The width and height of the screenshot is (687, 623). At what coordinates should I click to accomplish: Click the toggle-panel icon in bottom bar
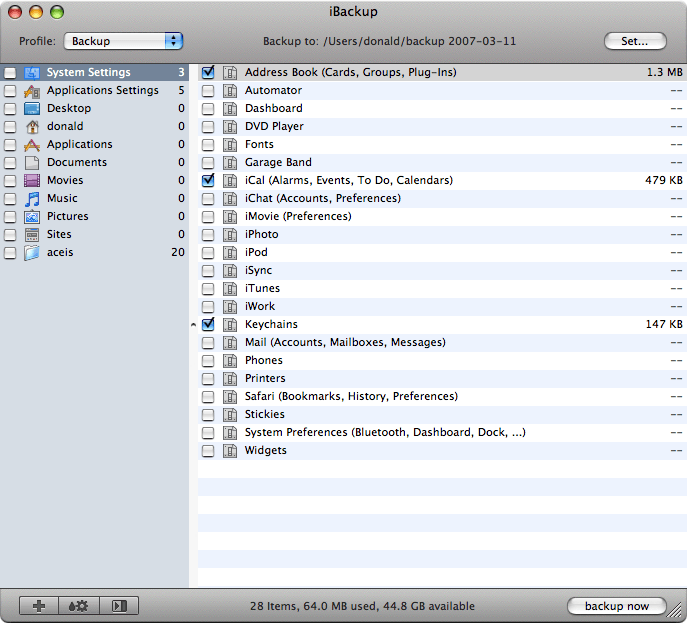point(119,606)
